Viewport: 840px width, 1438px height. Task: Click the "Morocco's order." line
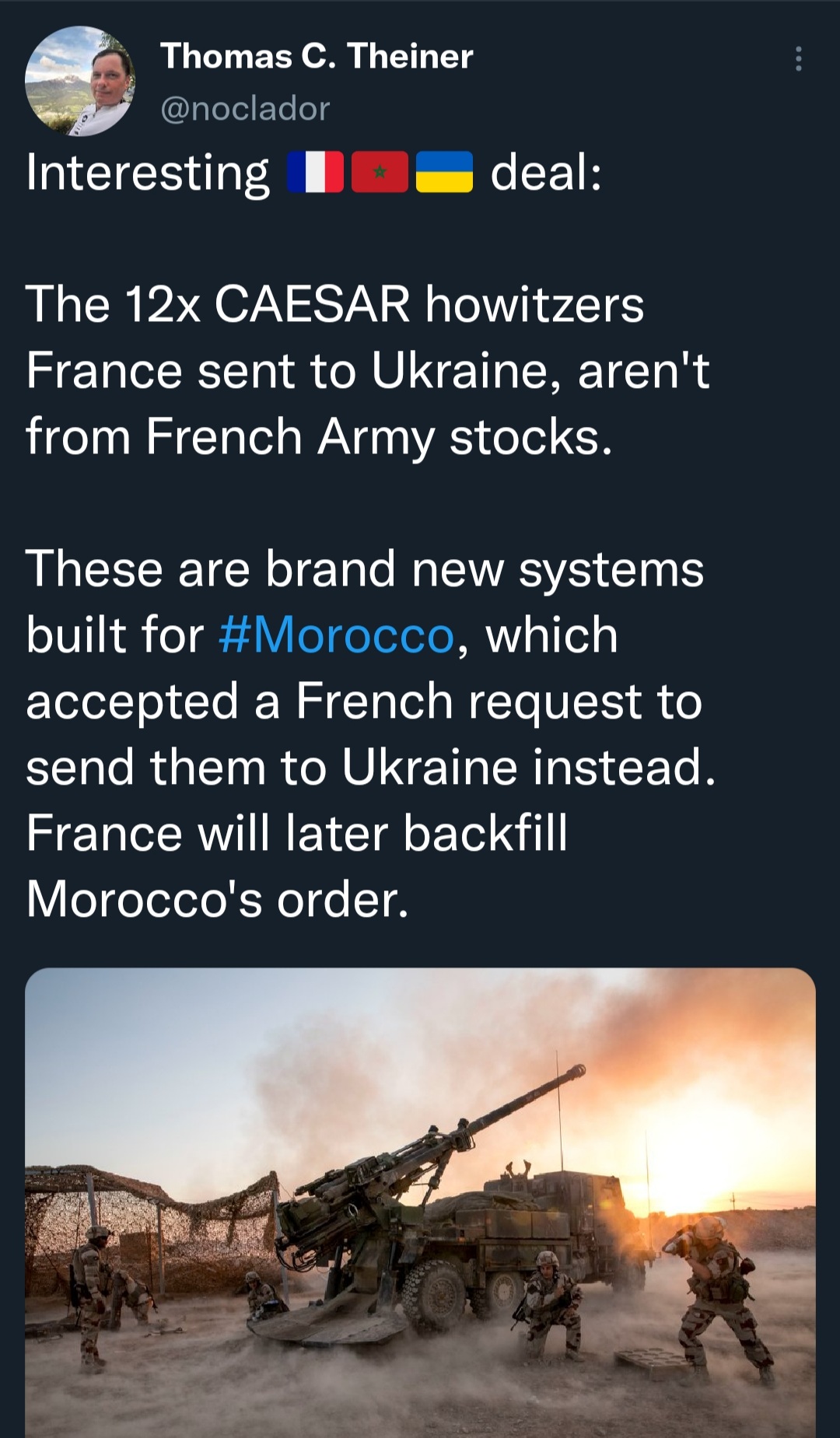(217, 900)
